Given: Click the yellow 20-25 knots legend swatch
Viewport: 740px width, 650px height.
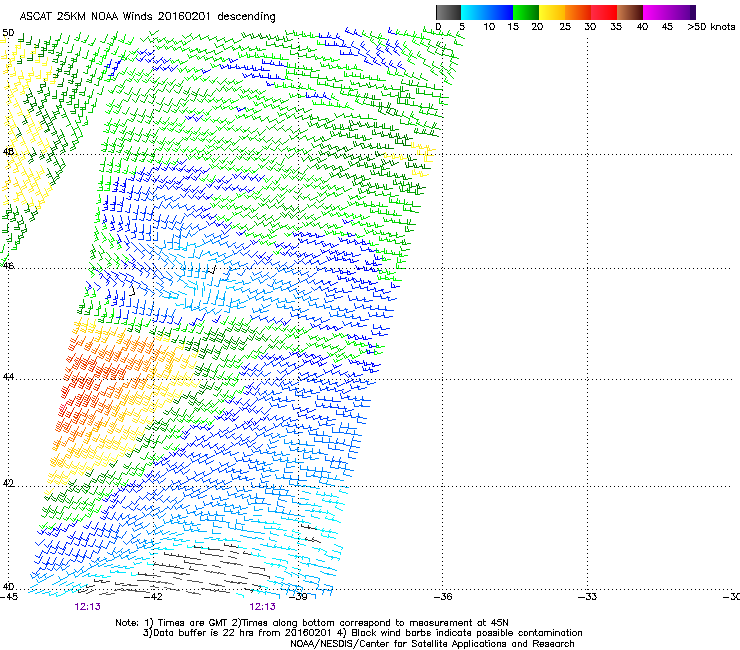Looking at the screenshot, I should (552, 12).
